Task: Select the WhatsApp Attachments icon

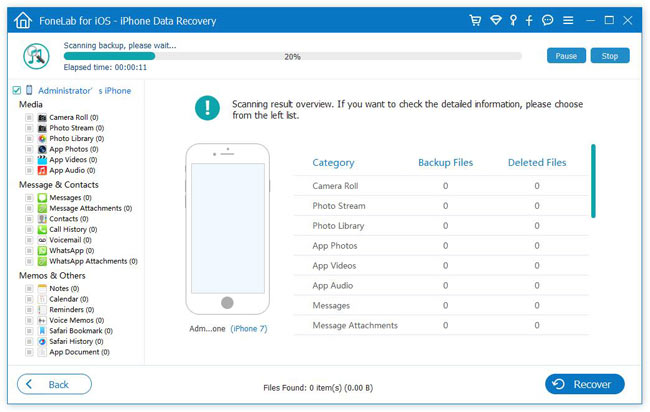Action: pos(42,261)
